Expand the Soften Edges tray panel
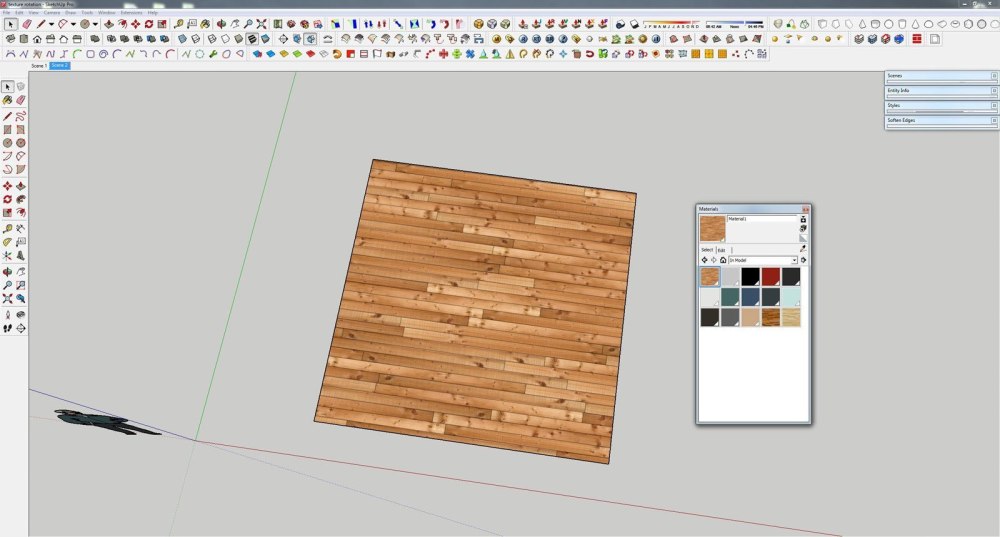This screenshot has height=537, width=1000. (x=941, y=120)
